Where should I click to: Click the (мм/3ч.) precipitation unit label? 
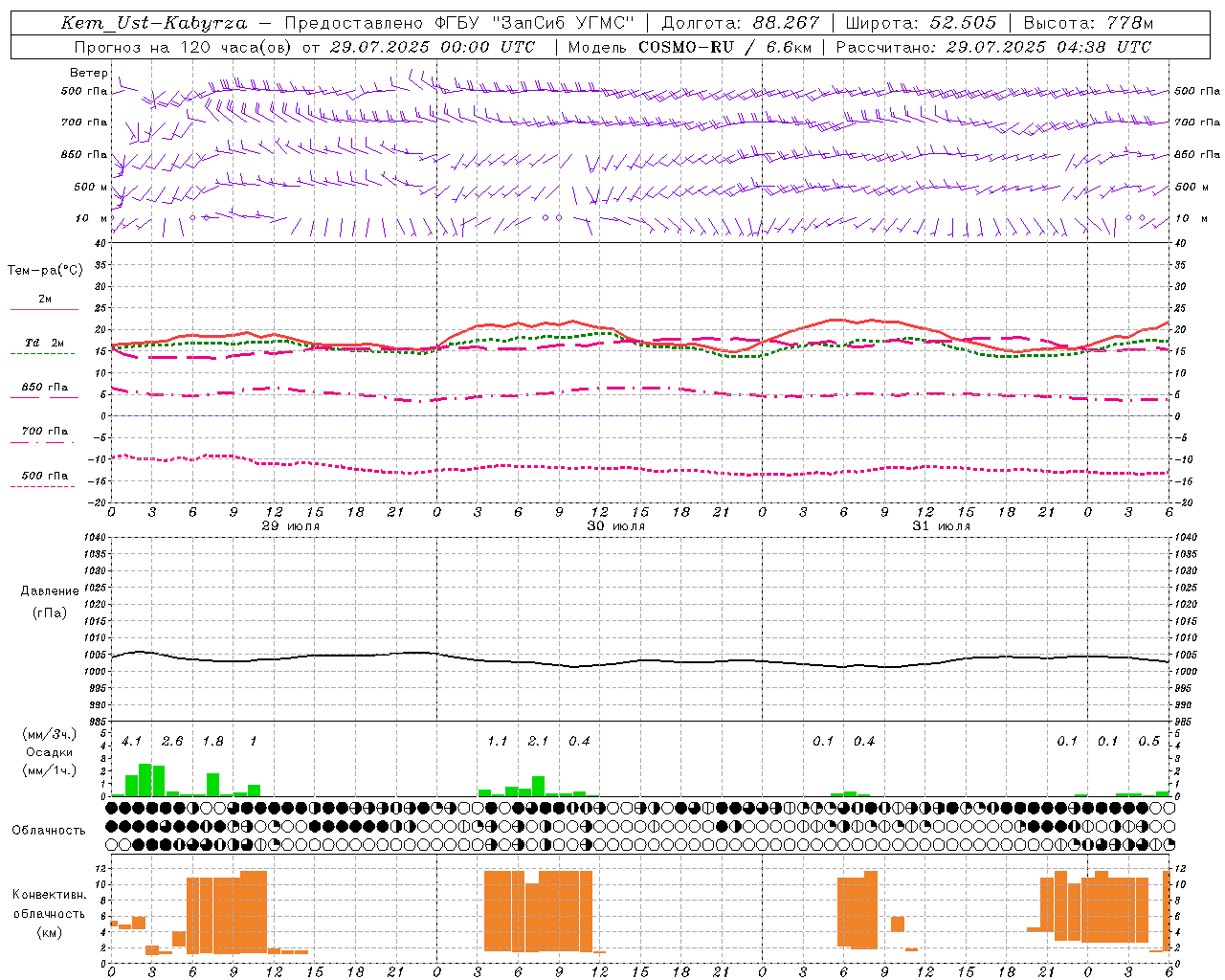(50, 734)
